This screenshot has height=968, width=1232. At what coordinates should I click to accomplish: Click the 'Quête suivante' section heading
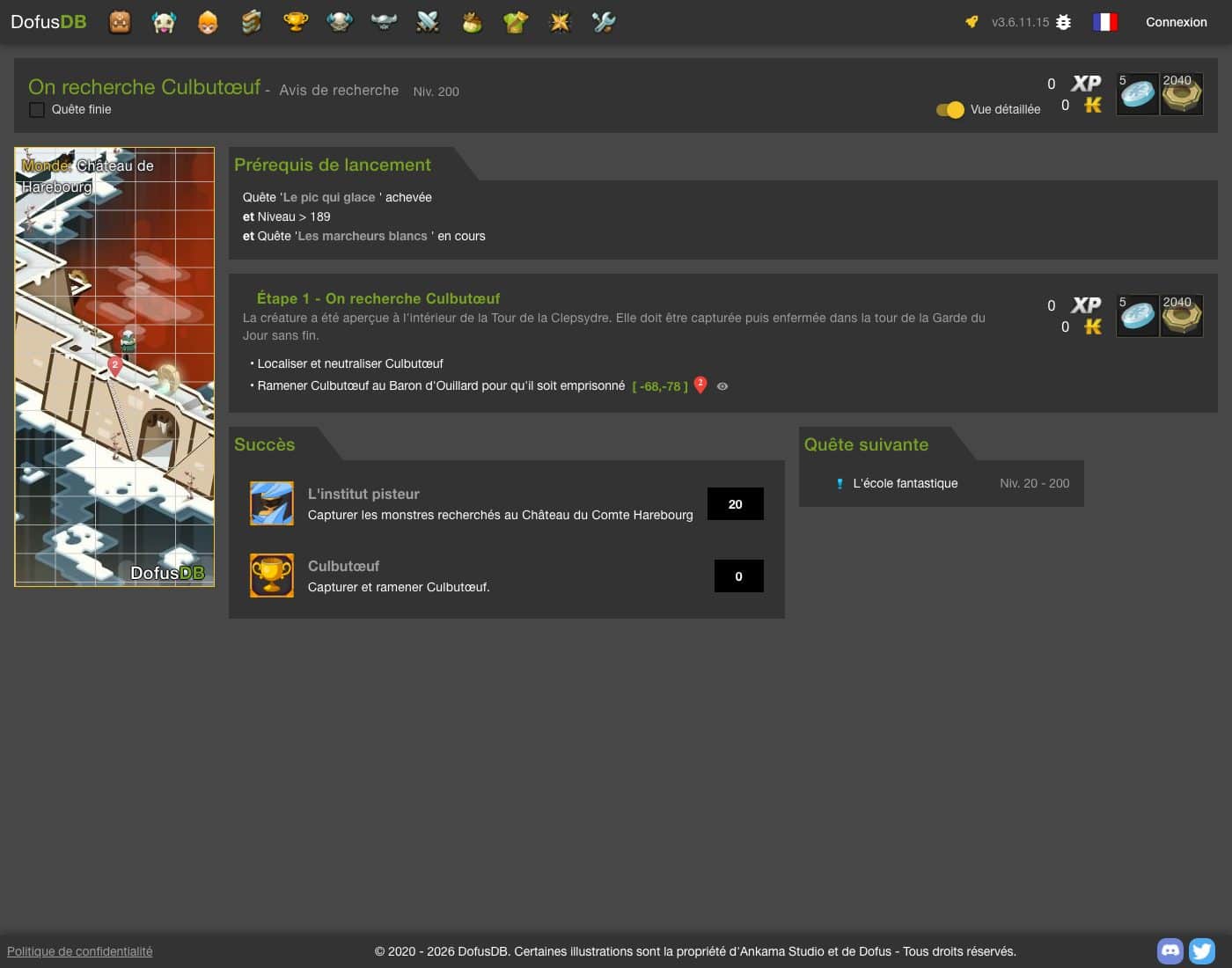[867, 444]
